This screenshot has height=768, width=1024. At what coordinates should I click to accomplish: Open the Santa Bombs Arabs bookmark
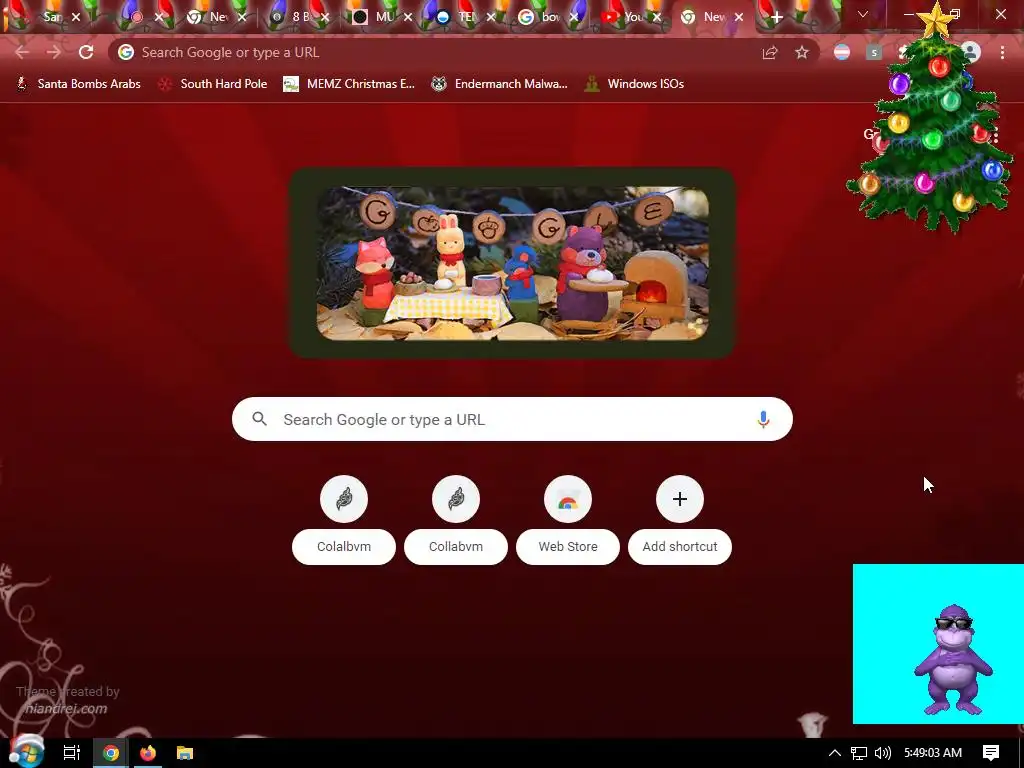pos(78,84)
